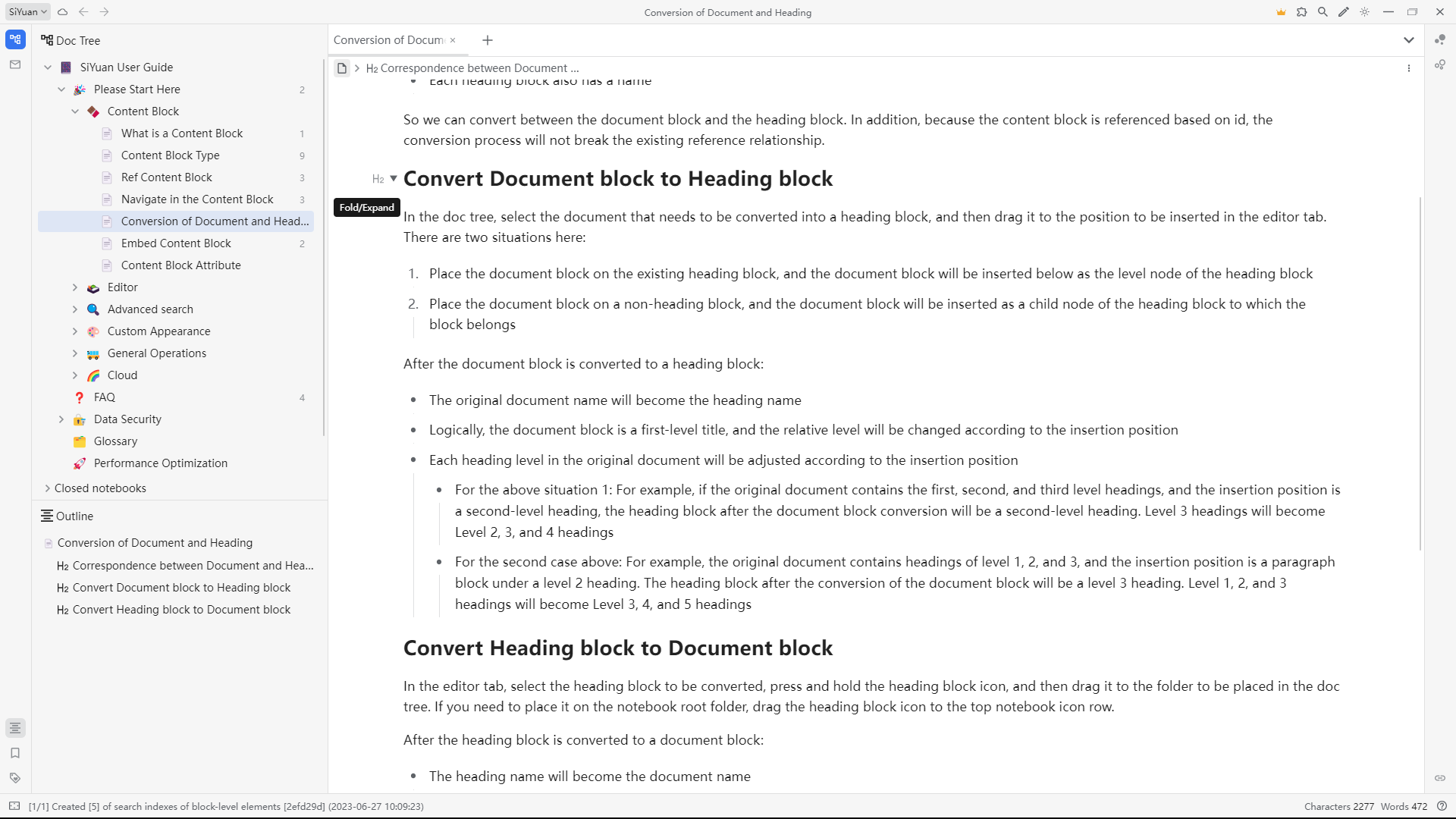Switch appearance mode with sun icon
The height and width of the screenshot is (819, 1456).
point(1365,12)
